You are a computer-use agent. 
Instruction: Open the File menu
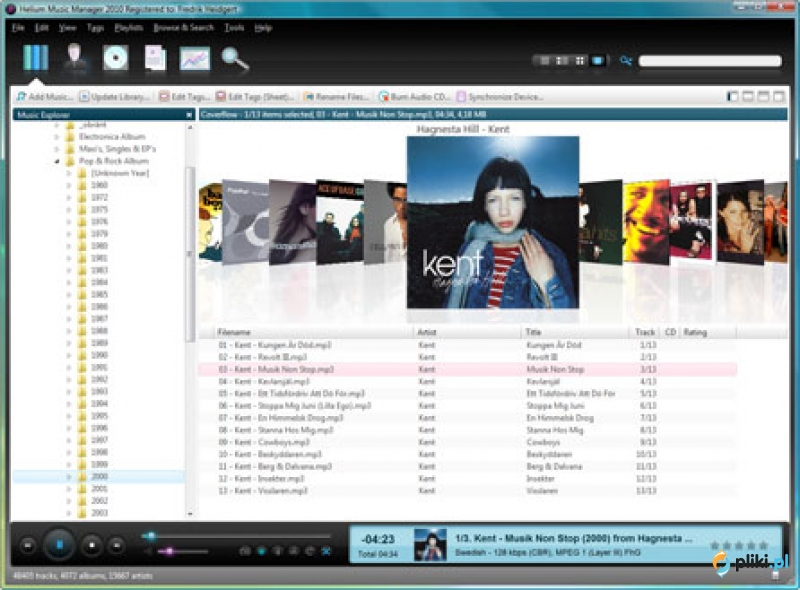(x=18, y=28)
